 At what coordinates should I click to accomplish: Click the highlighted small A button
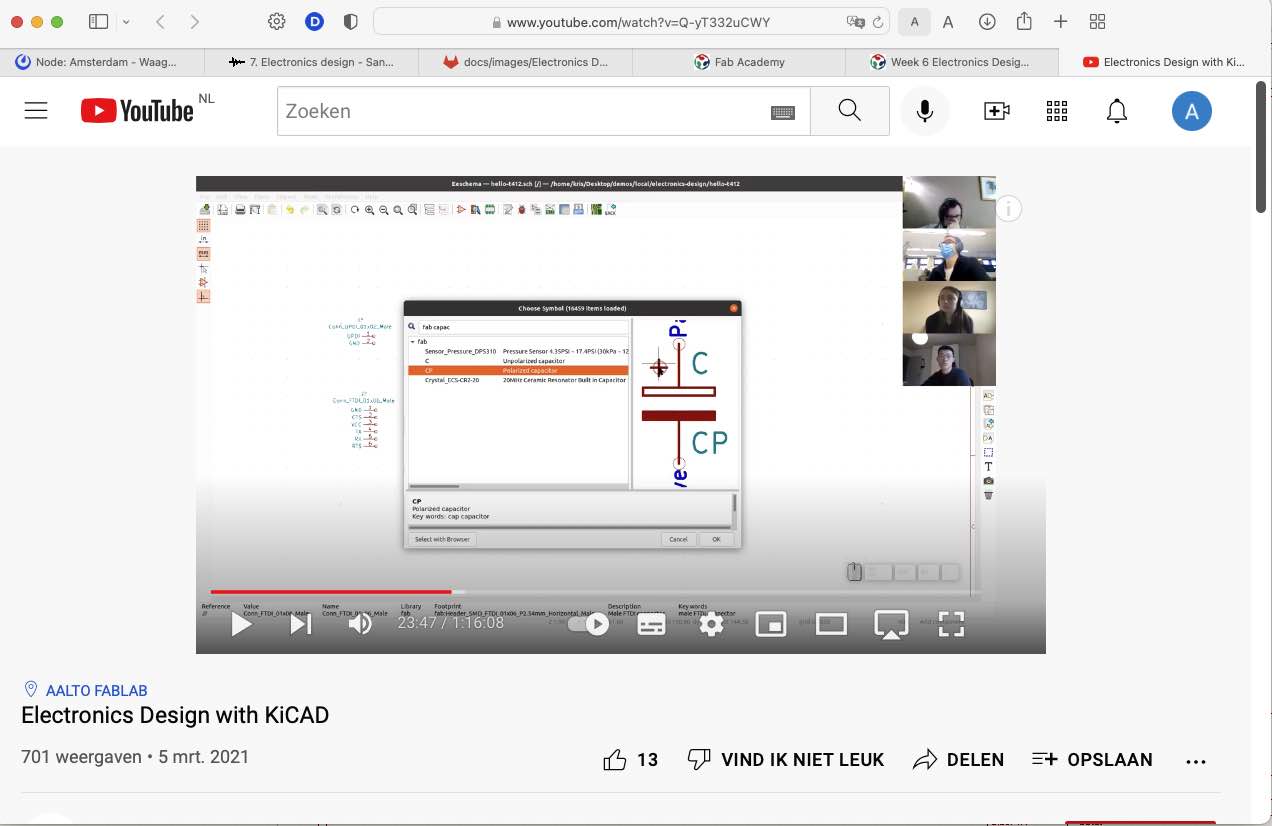914,22
